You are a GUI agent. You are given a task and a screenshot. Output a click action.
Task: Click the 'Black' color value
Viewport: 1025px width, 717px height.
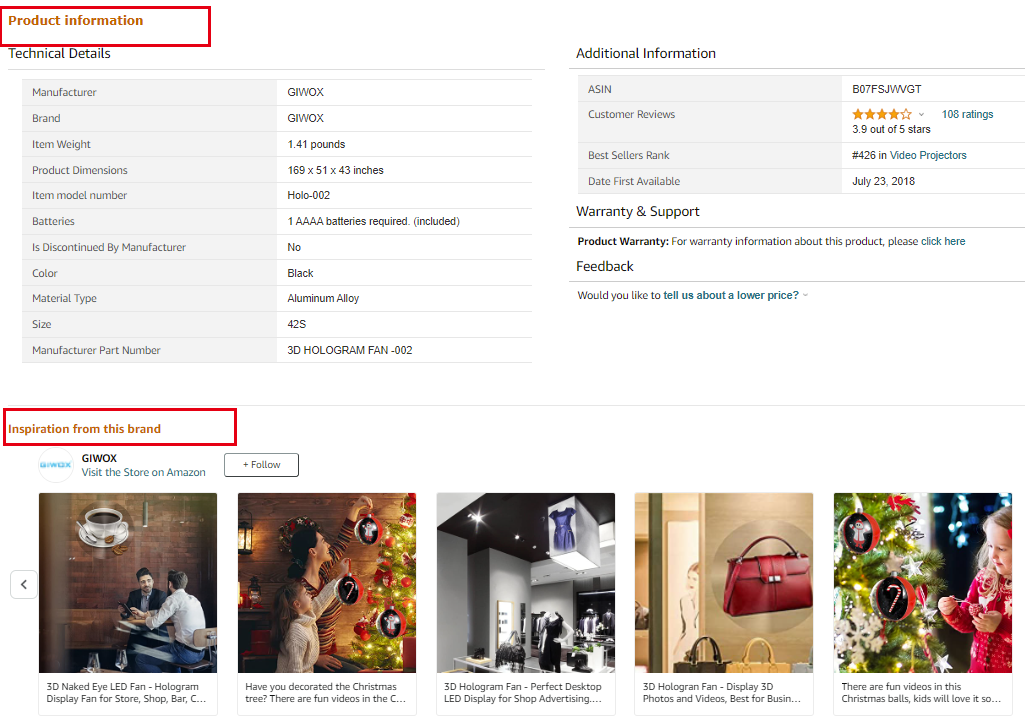point(300,273)
